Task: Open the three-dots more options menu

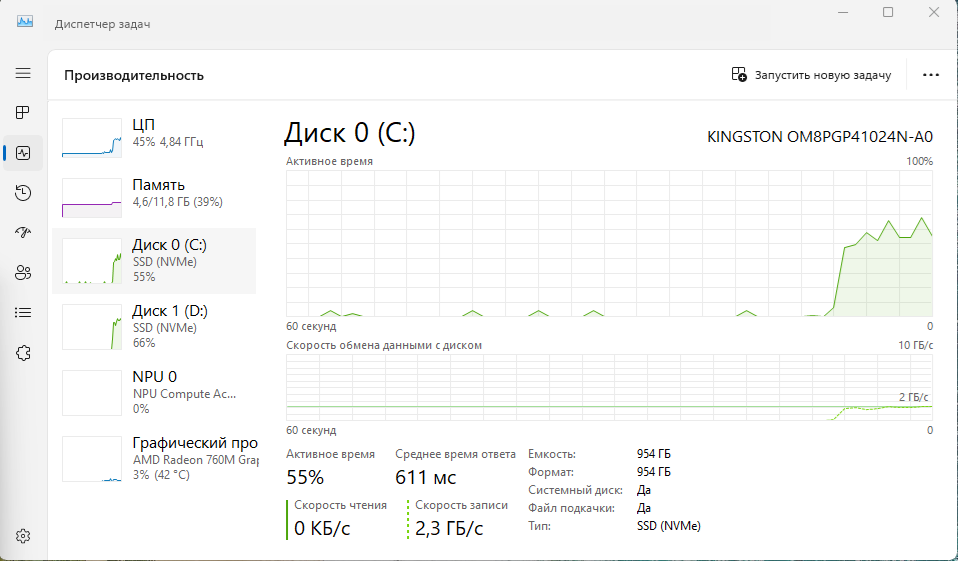Action: 931,75
